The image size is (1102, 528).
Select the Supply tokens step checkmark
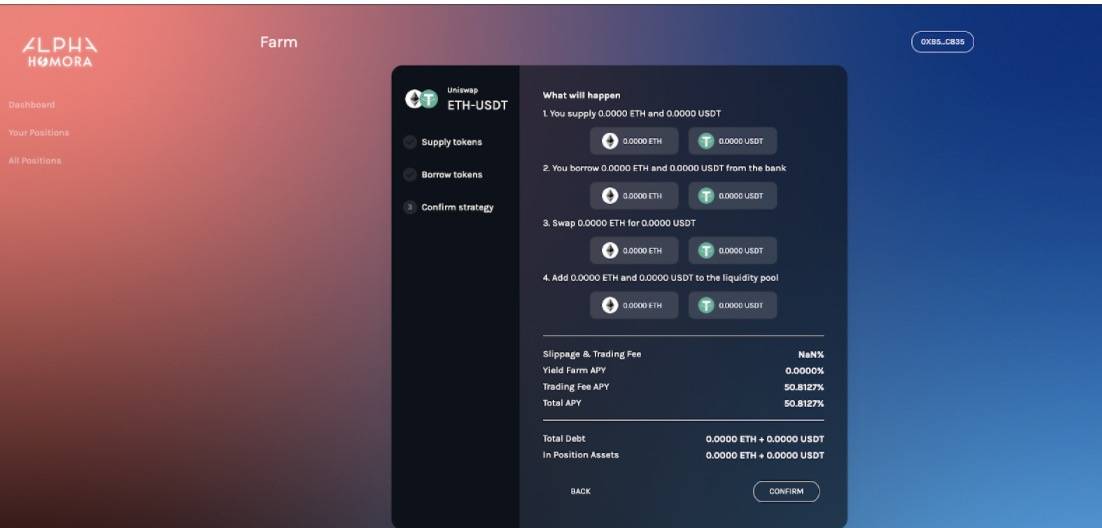click(x=410, y=143)
